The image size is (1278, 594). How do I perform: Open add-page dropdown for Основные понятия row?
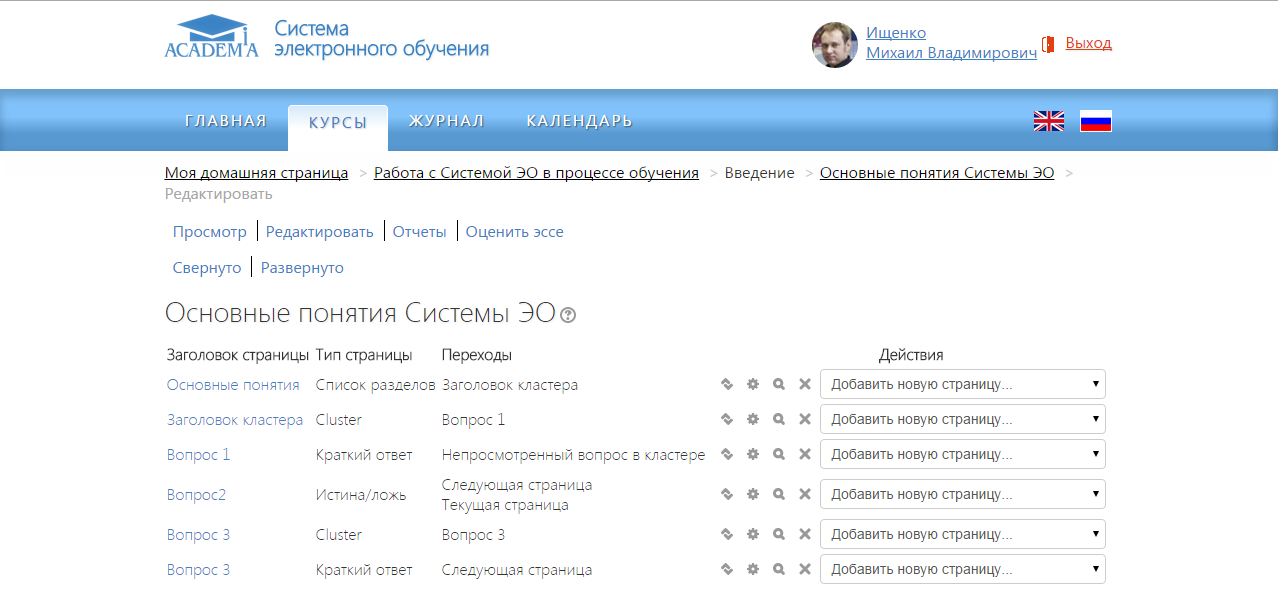pos(962,384)
